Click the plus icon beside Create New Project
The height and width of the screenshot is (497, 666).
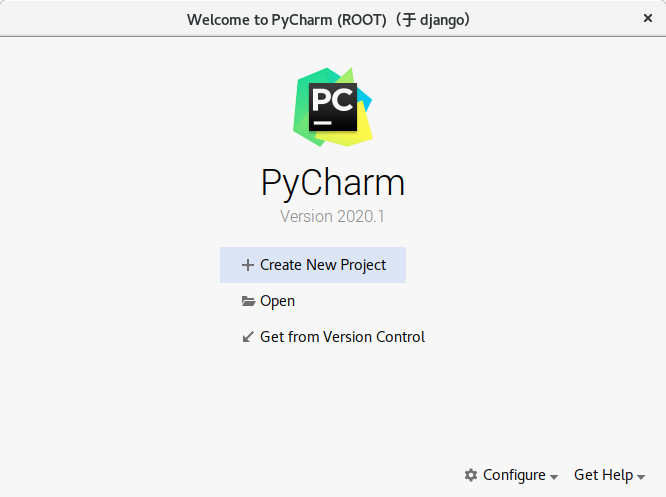click(x=248, y=265)
